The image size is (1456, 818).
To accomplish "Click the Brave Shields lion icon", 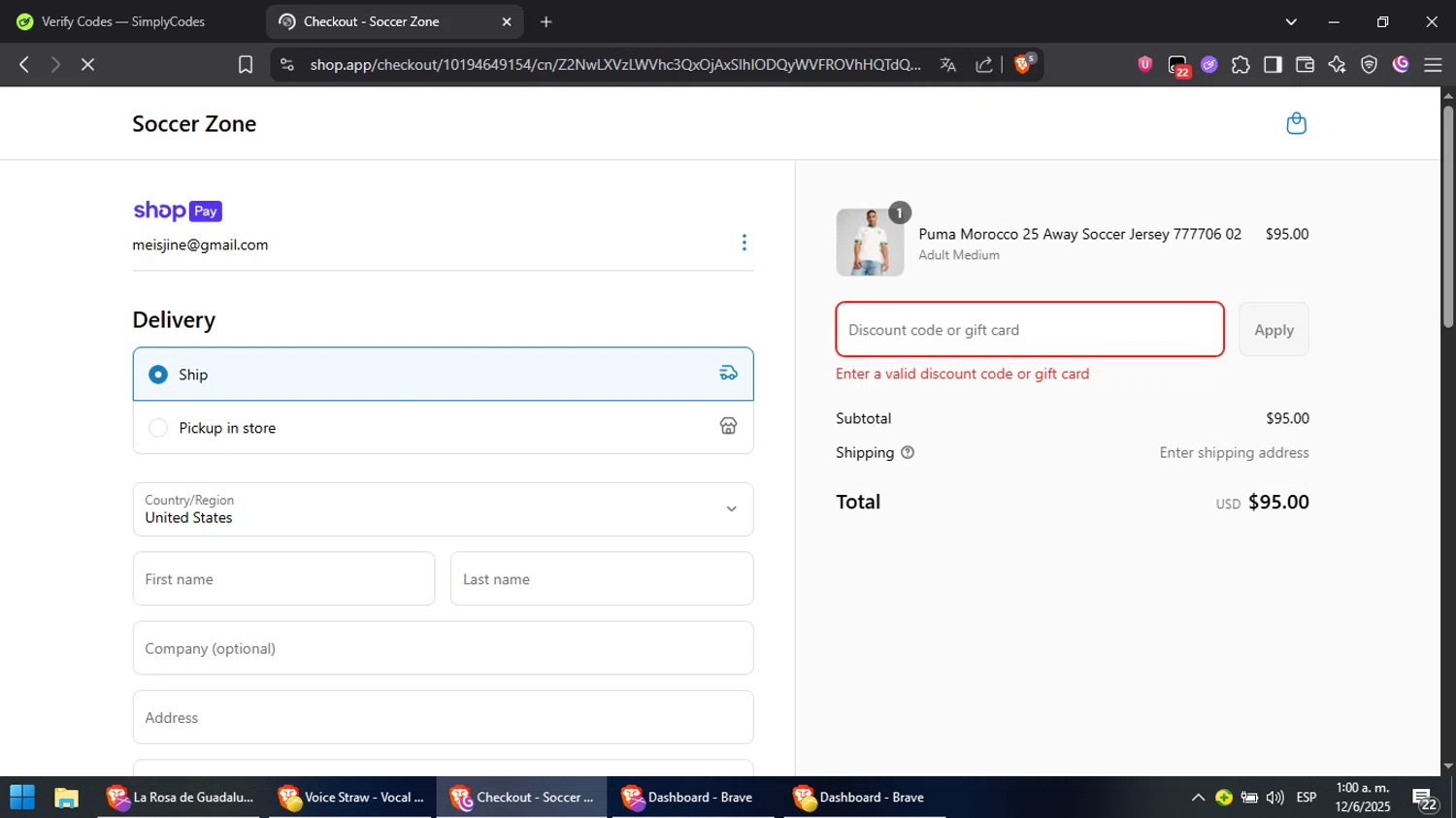I will point(1022,64).
